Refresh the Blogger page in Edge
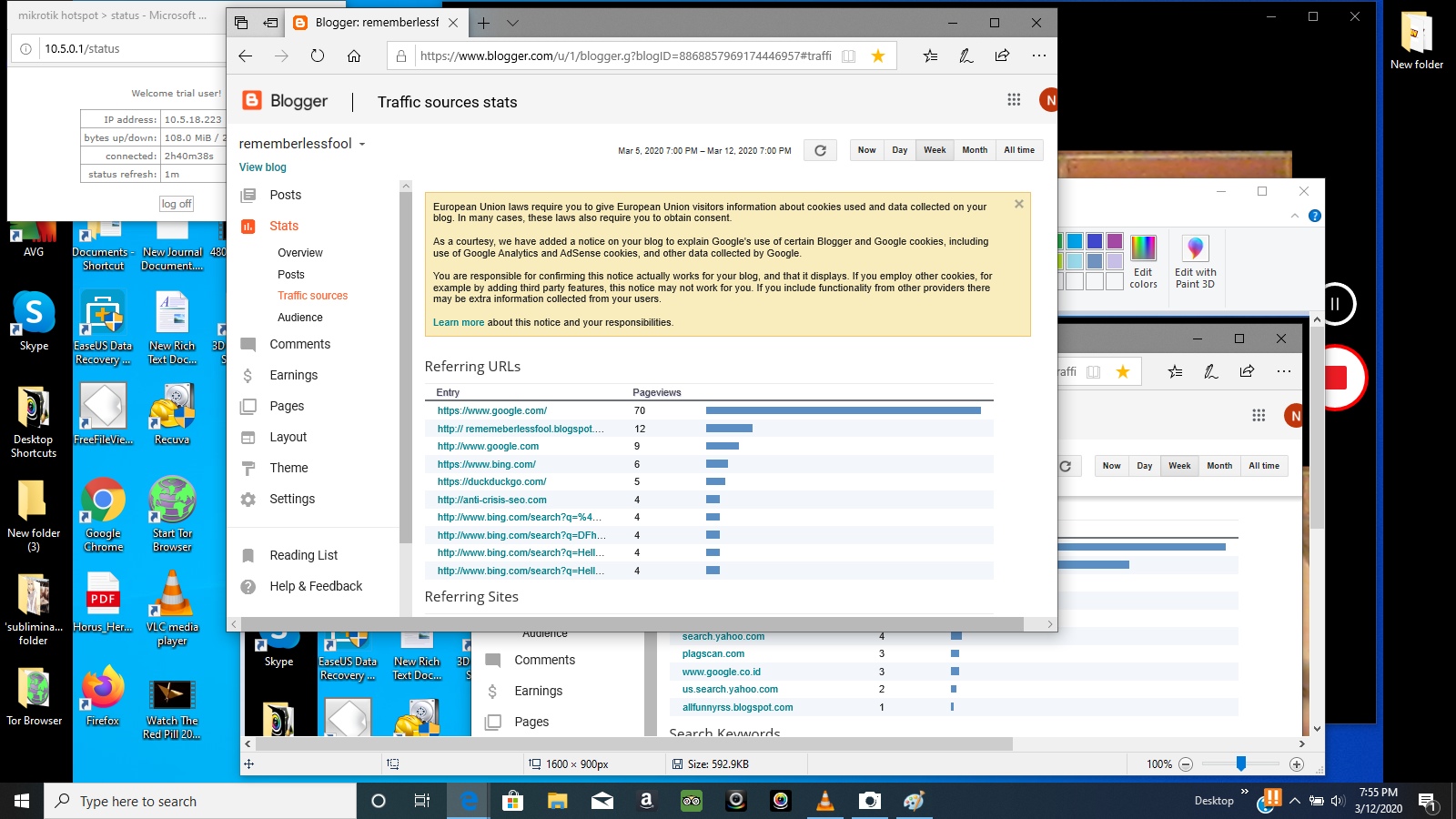The height and width of the screenshot is (819, 1456). click(x=317, y=56)
